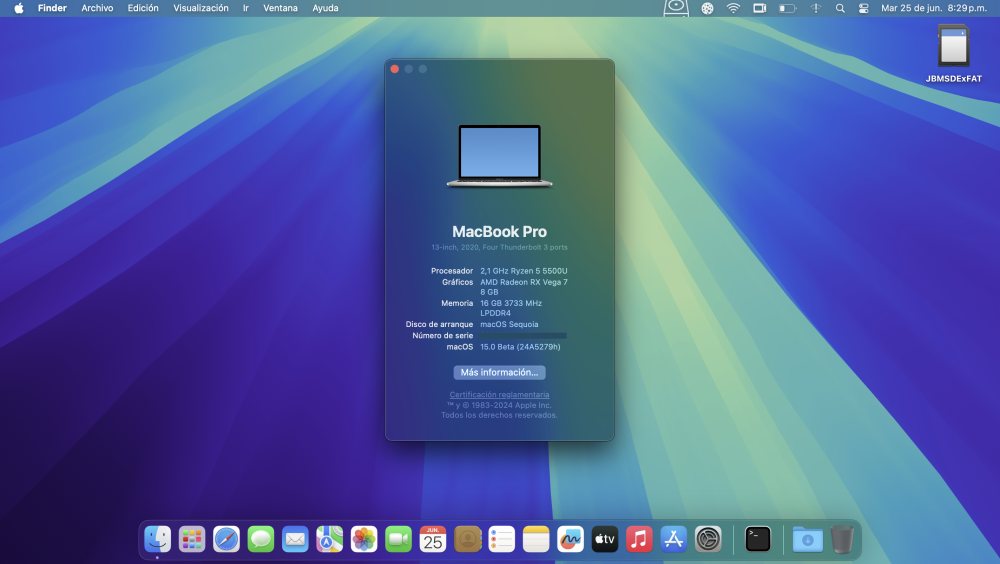Image resolution: width=1000 pixels, height=564 pixels.
Task: Launch Freeform from the Dock
Action: coord(571,539)
